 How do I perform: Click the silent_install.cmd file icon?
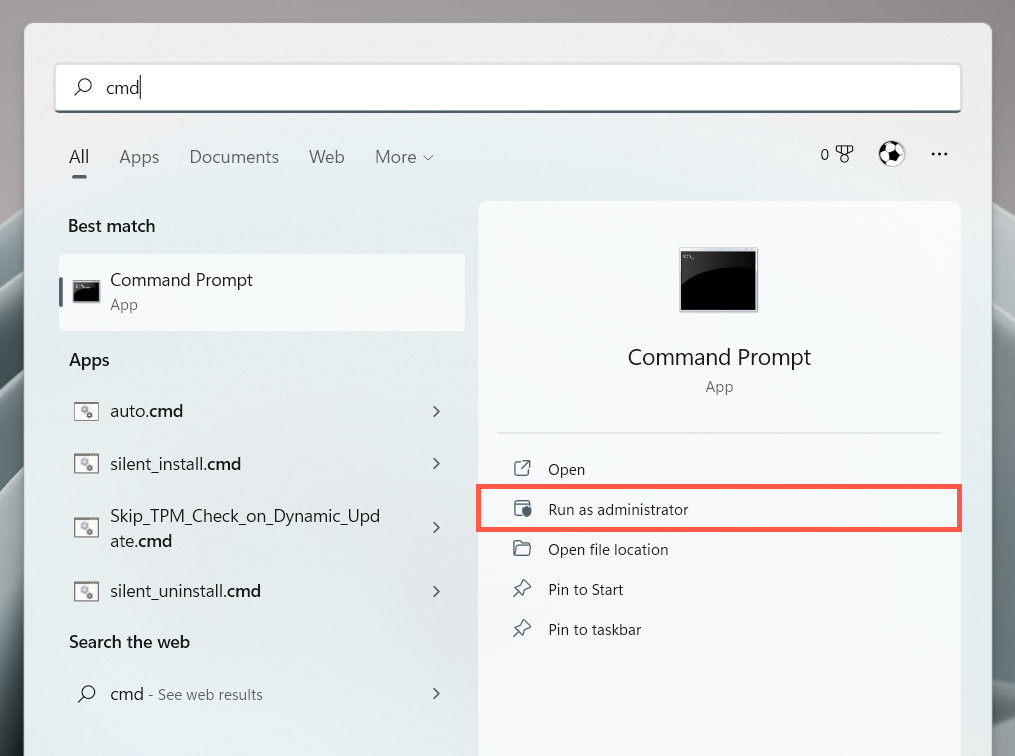(87, 464)
